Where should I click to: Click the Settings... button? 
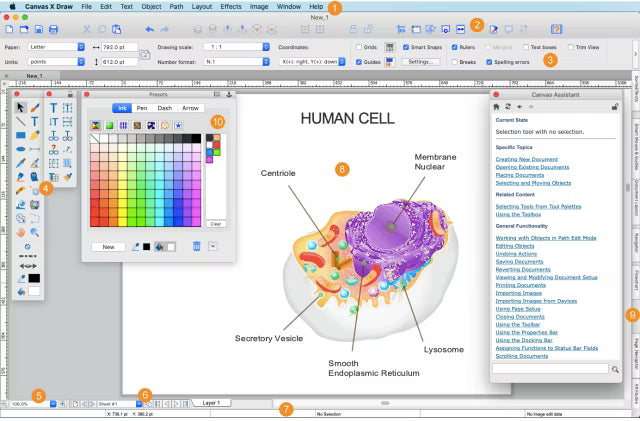click(x=419, y=62)
